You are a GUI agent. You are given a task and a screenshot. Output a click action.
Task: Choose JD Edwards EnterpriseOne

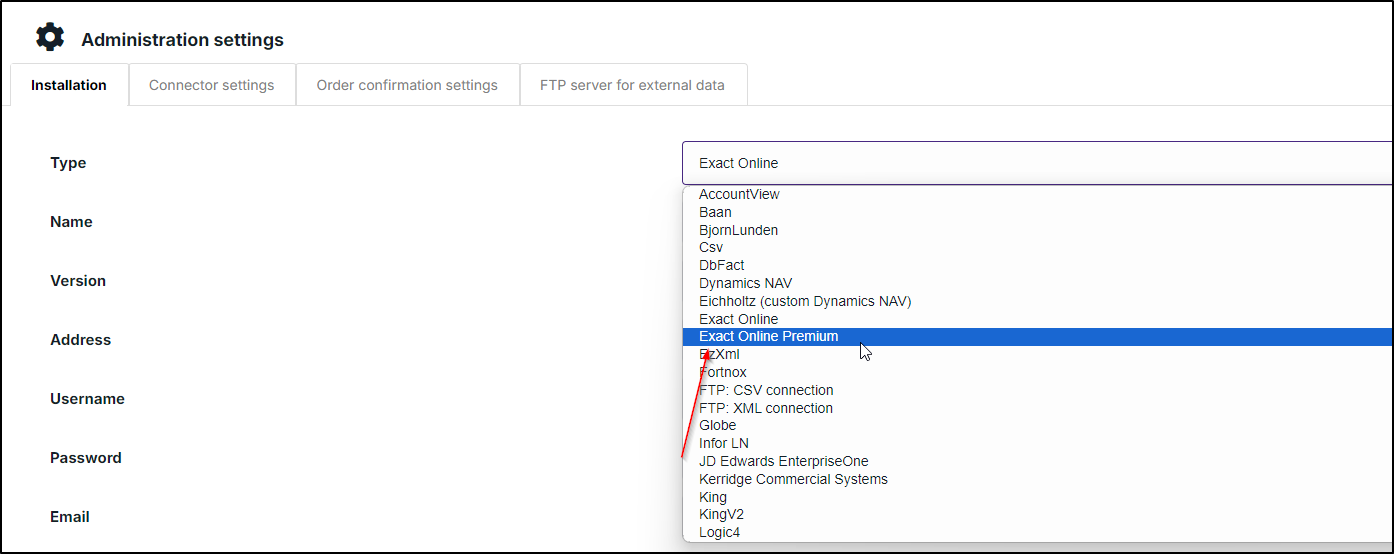1037,461
